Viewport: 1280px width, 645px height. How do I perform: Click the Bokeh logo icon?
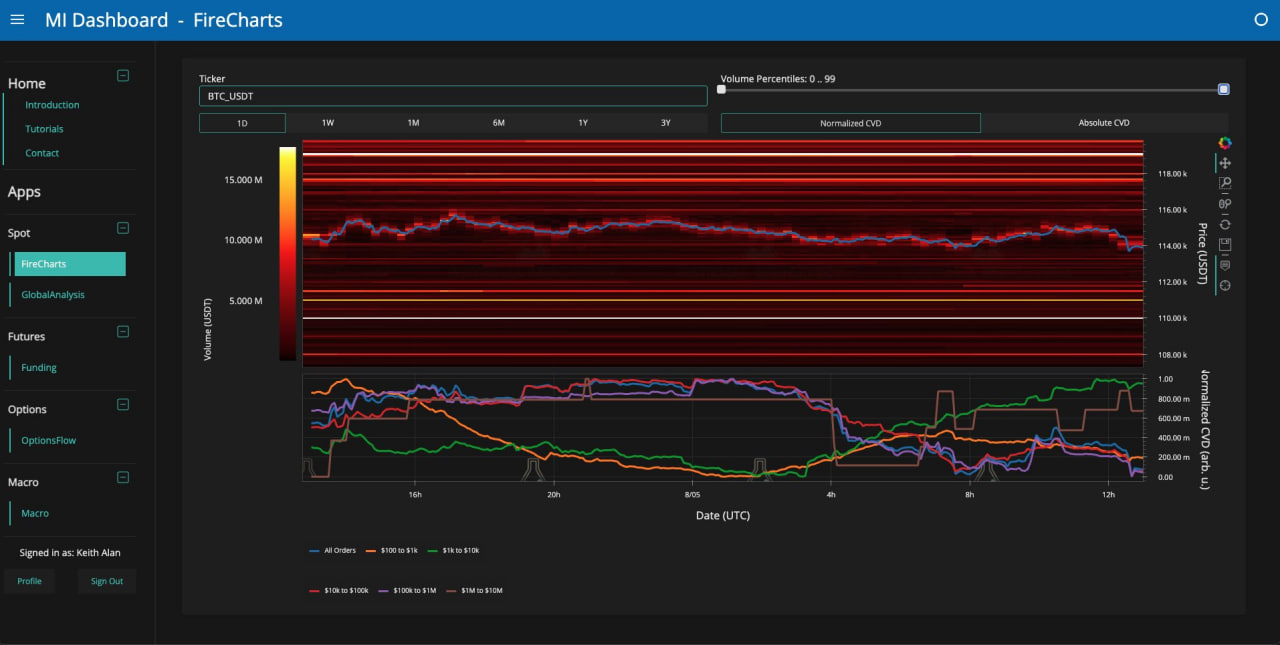[1225, 143]
